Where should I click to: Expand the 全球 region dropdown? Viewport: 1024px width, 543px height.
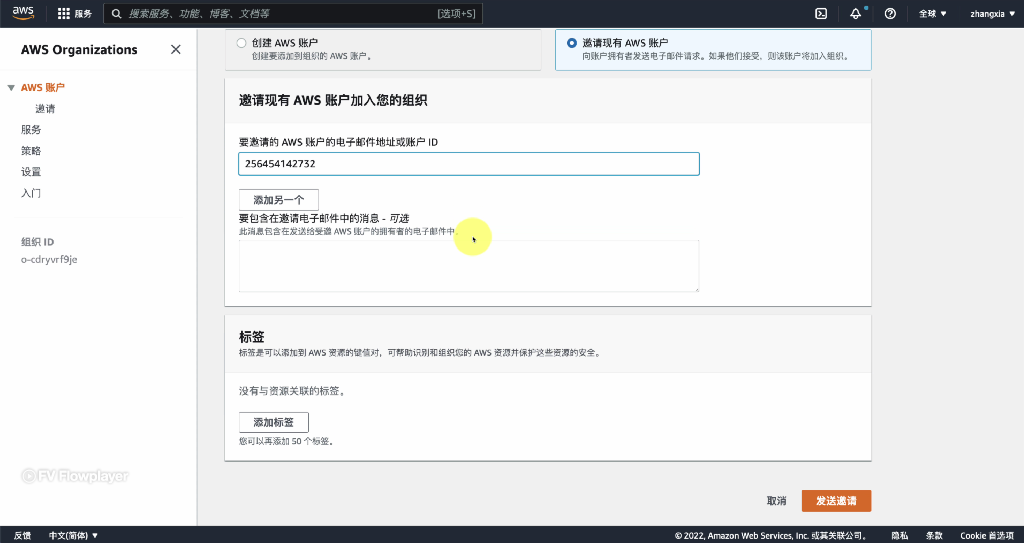933,14
